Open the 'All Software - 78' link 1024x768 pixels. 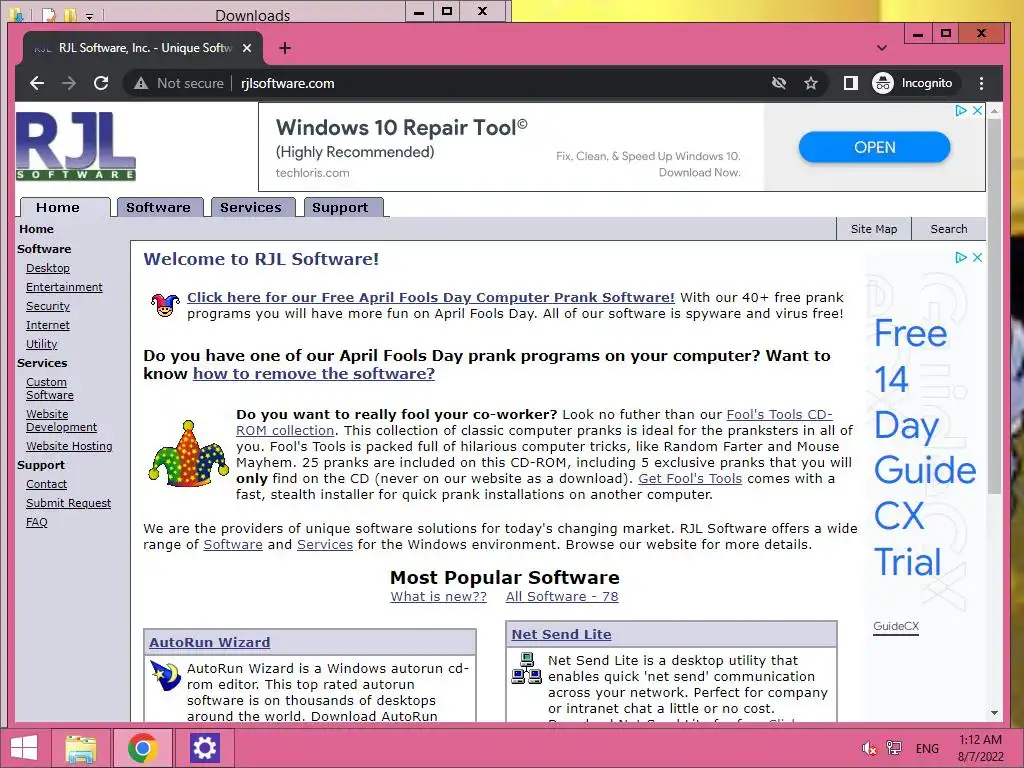(562, 596)
